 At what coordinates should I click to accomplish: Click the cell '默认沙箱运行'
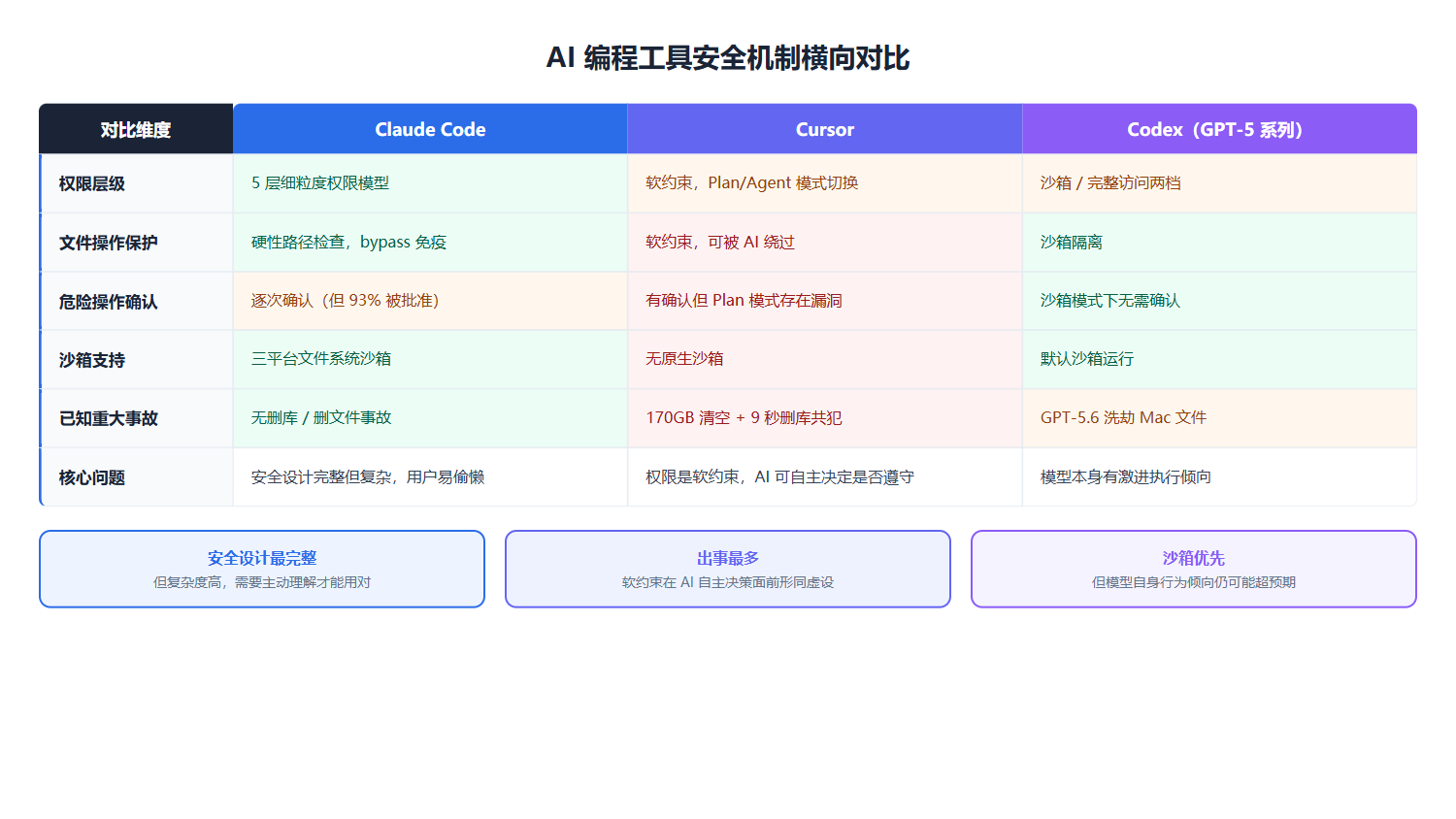pos(1219,360)
